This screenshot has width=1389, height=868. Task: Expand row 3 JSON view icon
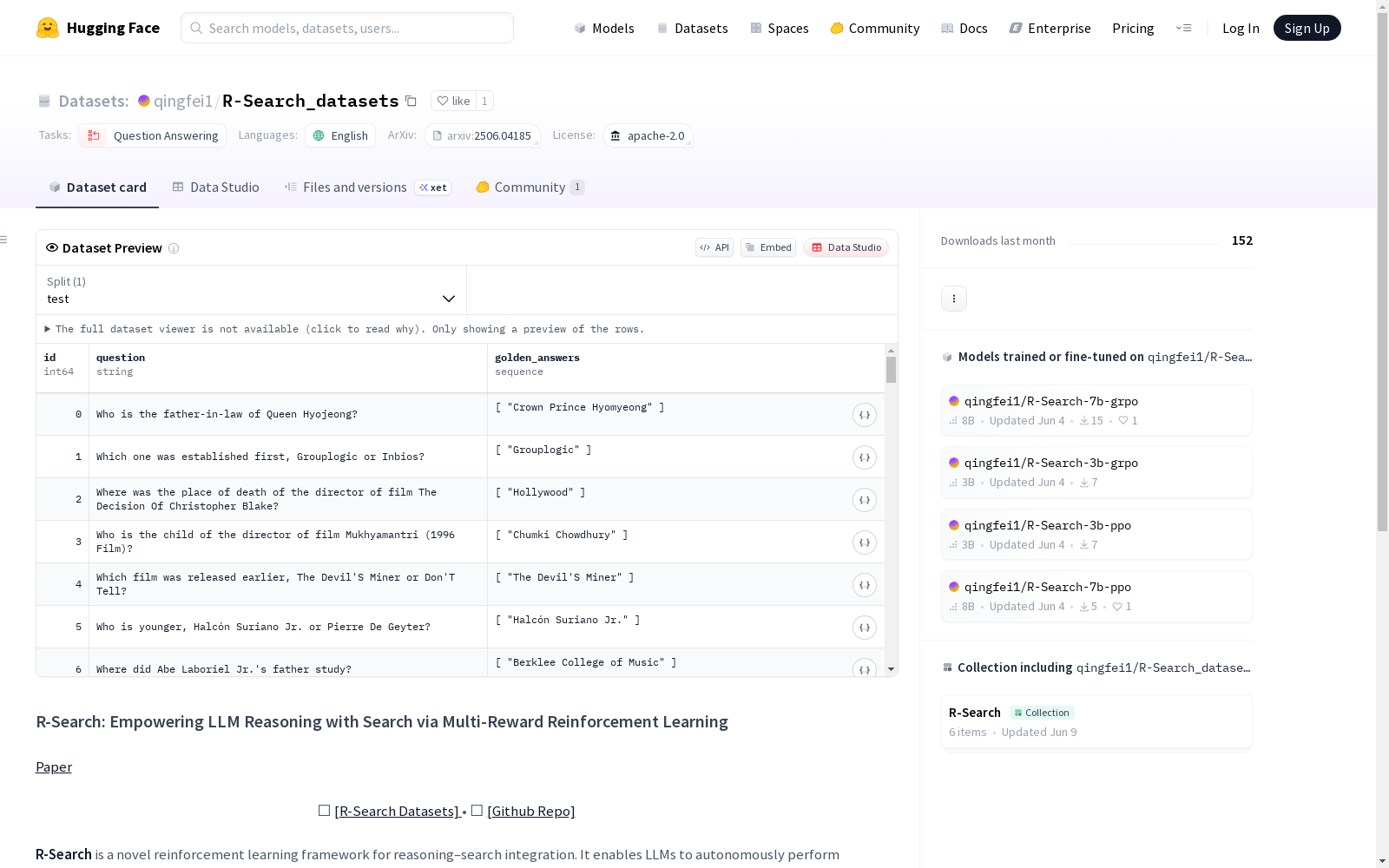point(864,542)
